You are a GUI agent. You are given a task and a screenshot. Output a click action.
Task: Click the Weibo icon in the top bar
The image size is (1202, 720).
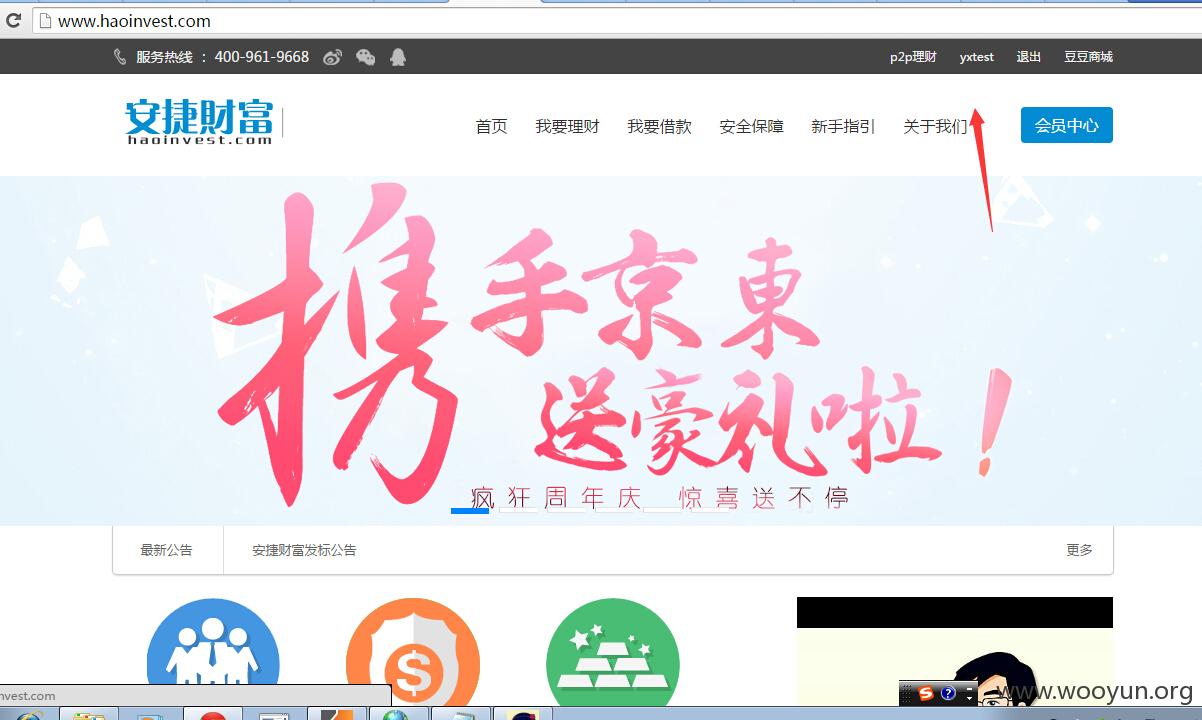click(333, 57)
